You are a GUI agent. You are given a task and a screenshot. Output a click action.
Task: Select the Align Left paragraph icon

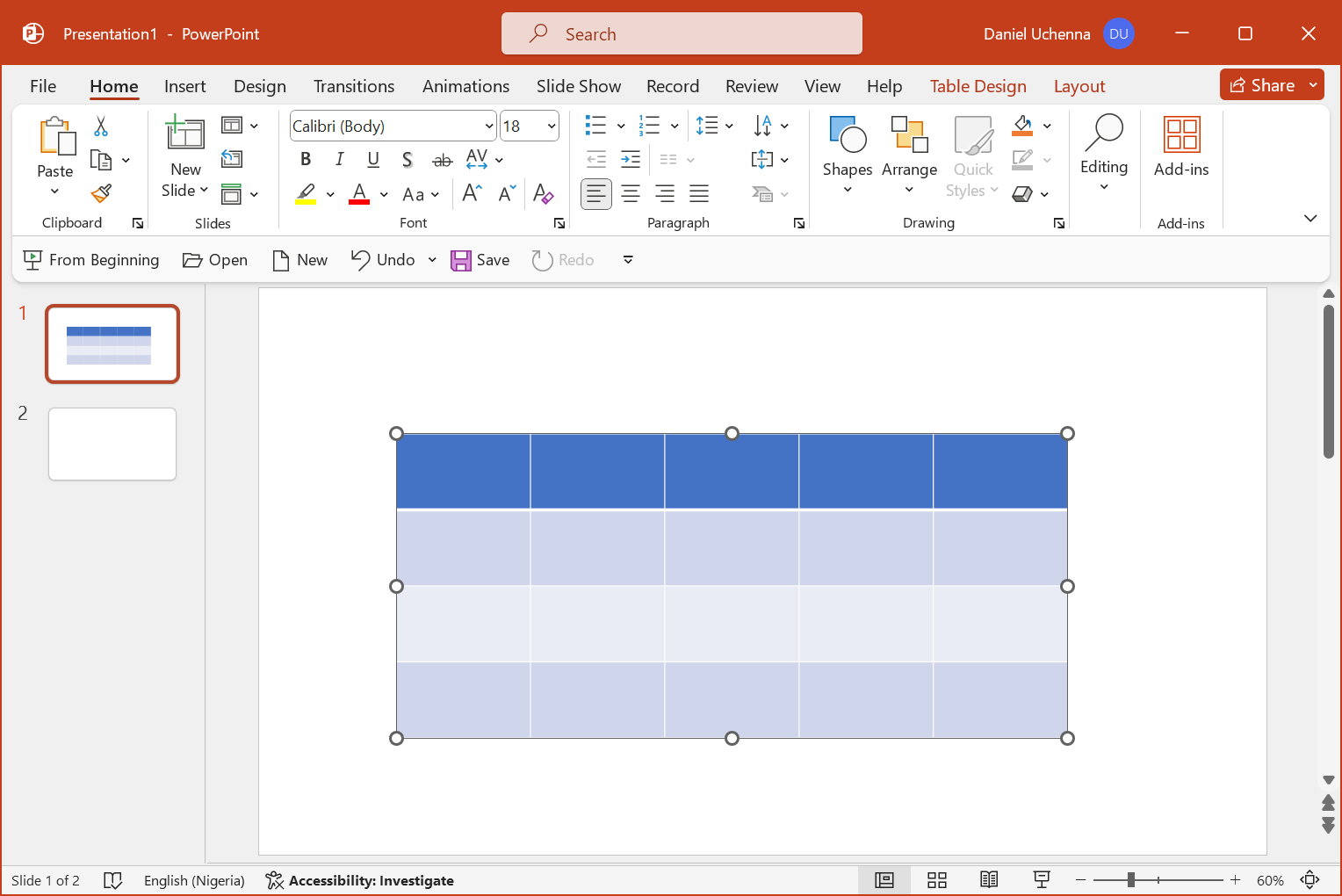point(596,193)
